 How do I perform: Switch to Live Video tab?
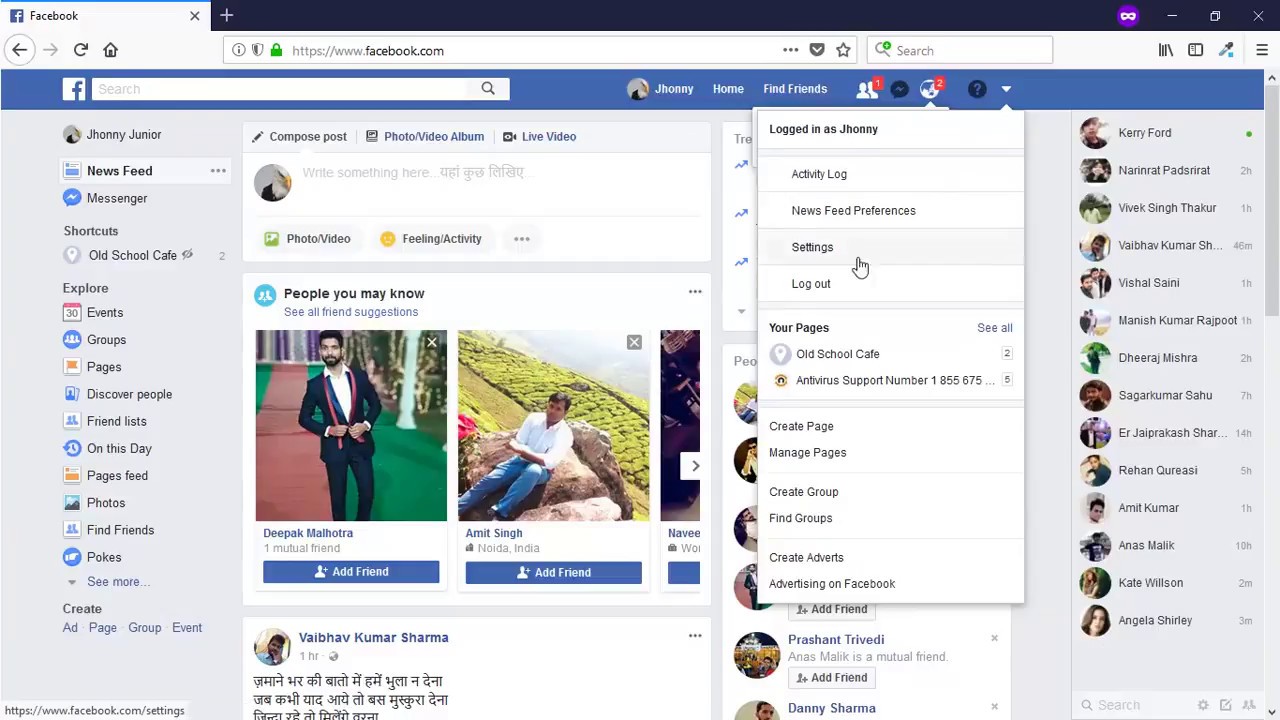[539, 137]
